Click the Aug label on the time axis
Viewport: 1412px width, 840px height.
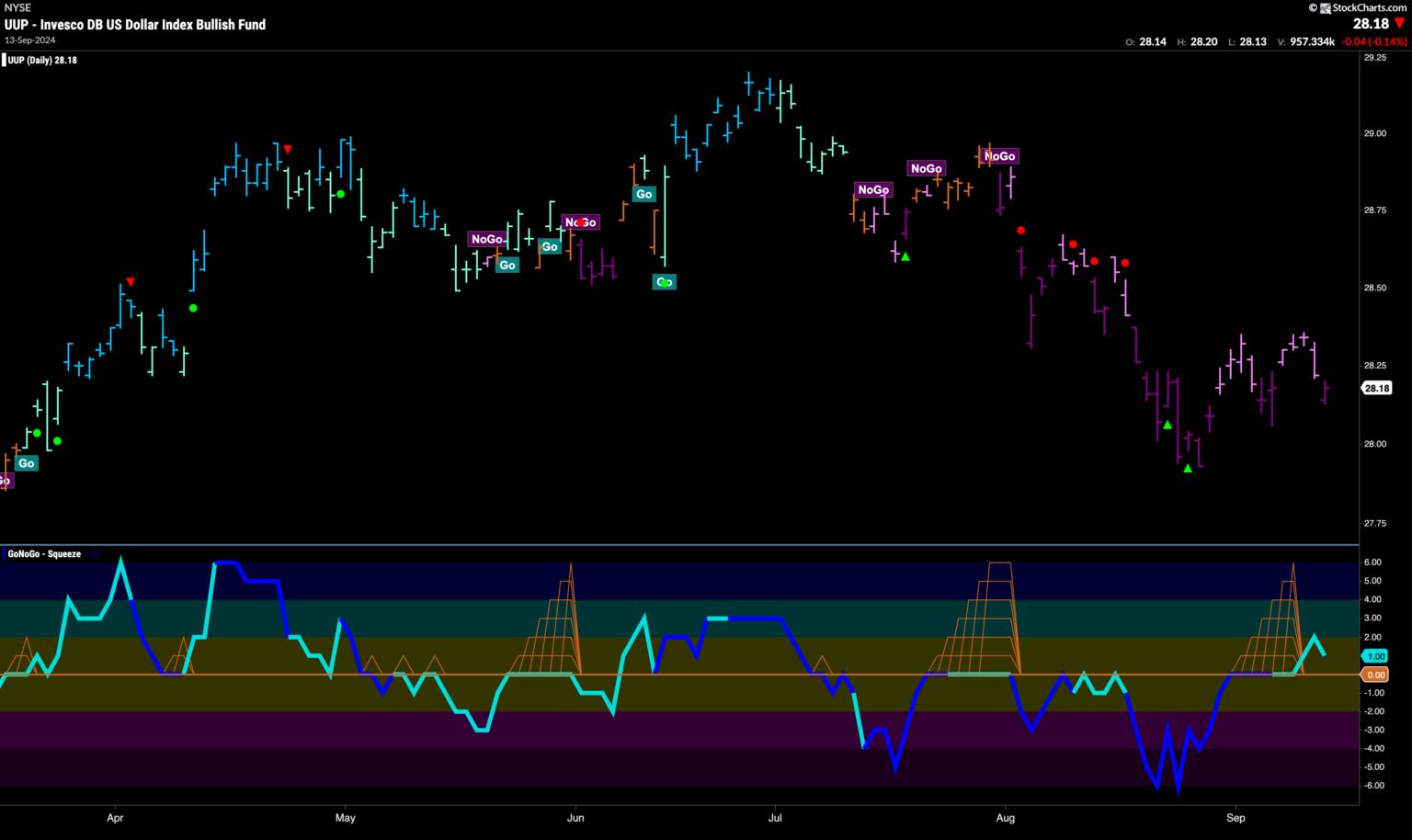[x=1005, y=817]
